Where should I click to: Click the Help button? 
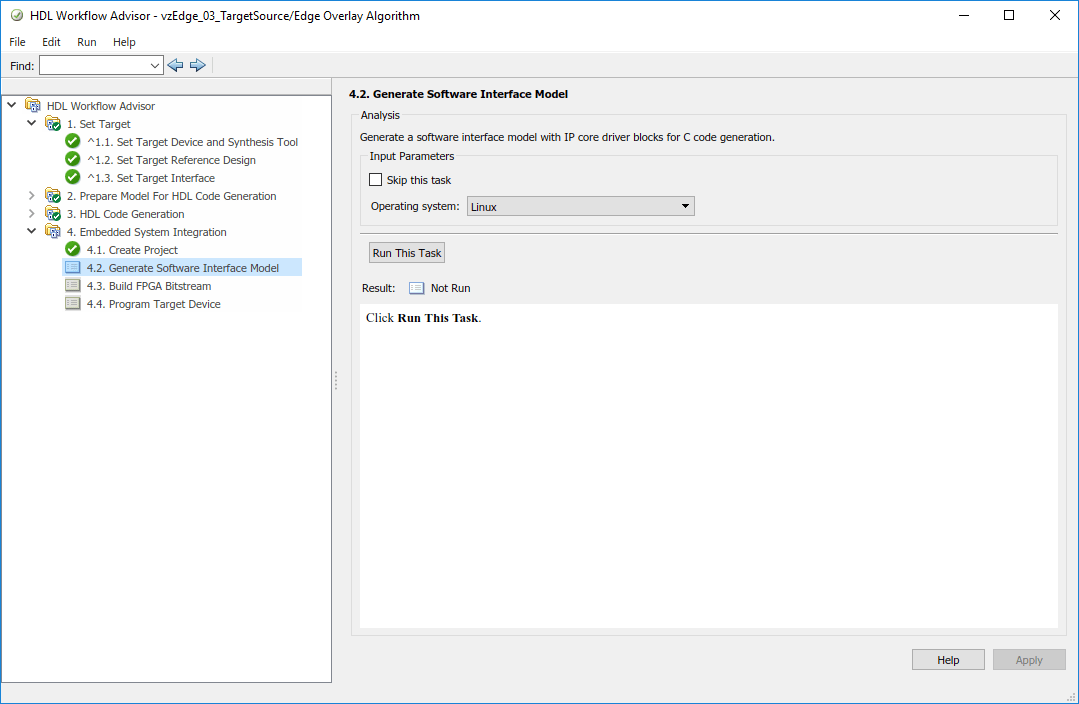[x=948, y=660]
